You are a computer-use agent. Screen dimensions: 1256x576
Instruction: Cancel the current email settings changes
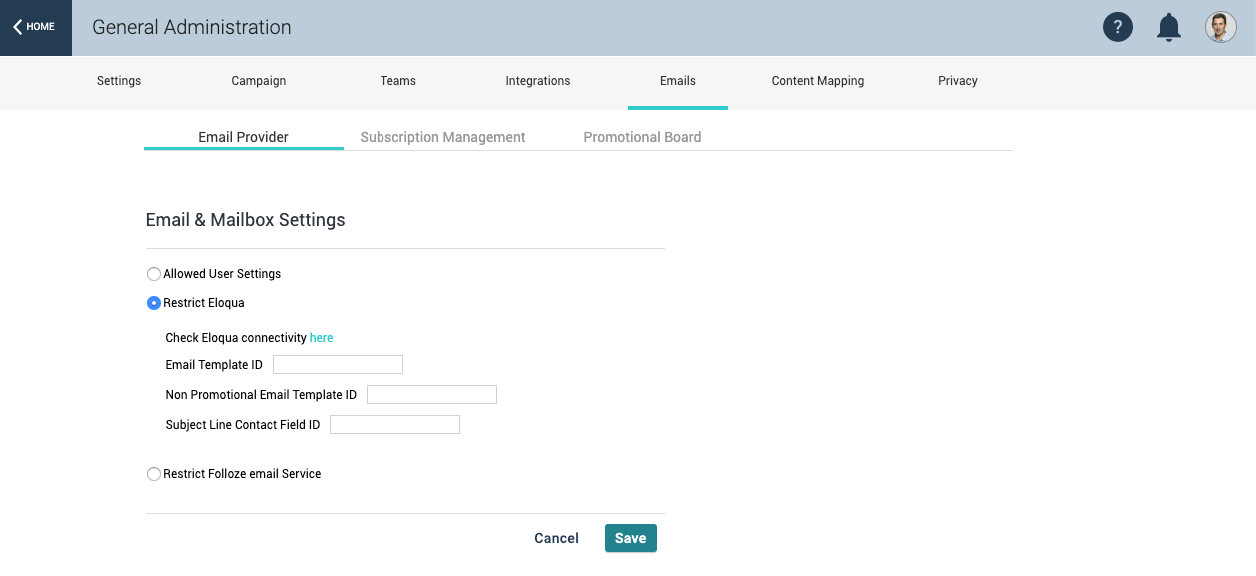click(x=556, y=538)
